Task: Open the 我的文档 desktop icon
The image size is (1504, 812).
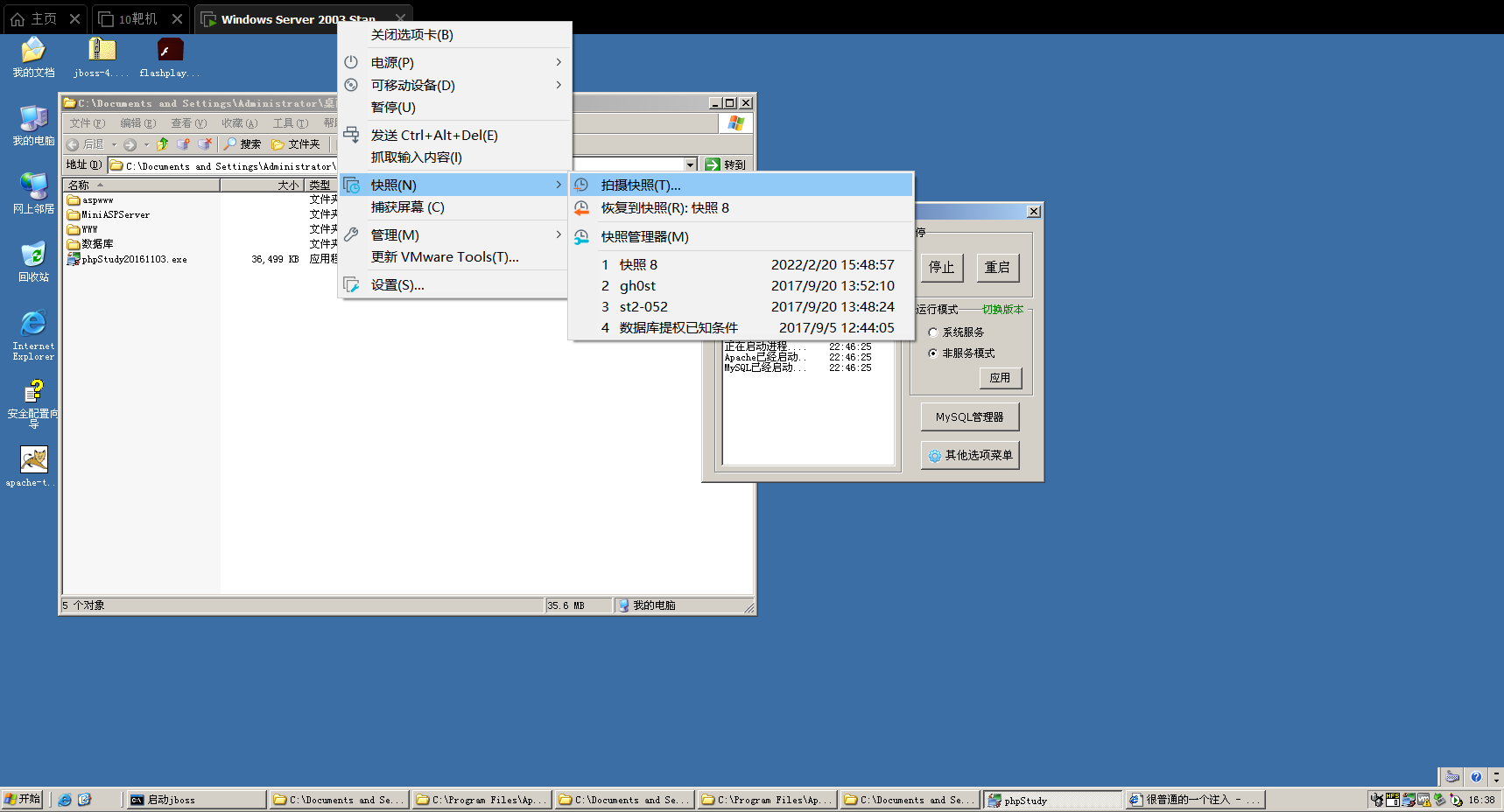Action: tap(33, 56)
